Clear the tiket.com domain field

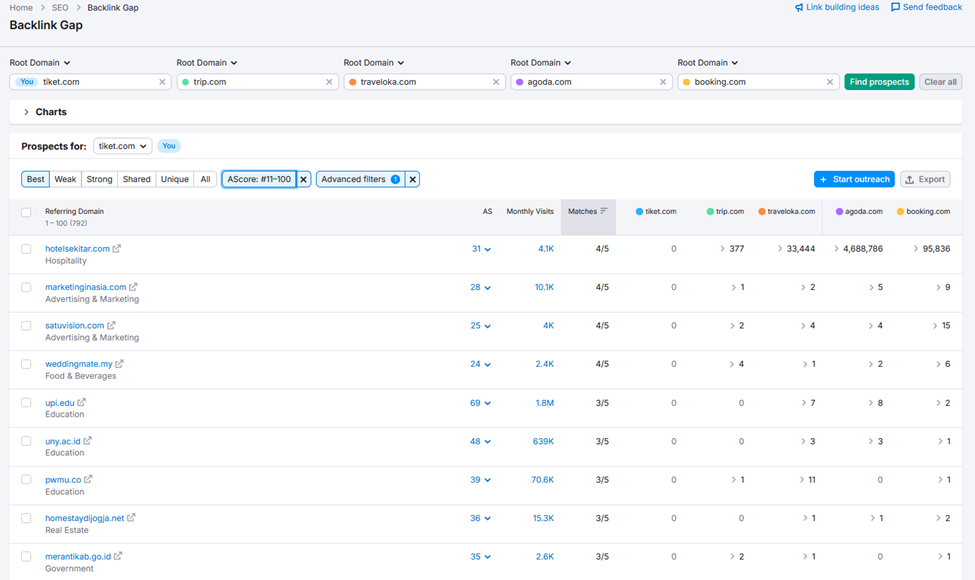162,82
